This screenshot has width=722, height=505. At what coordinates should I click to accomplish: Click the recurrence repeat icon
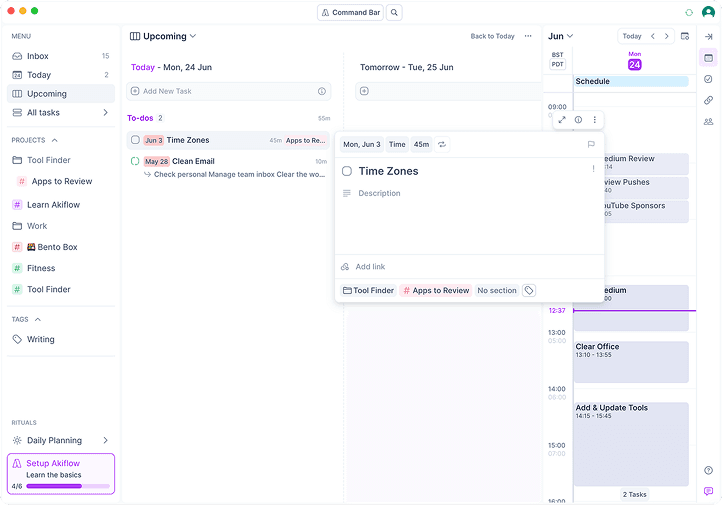(442, 145)
